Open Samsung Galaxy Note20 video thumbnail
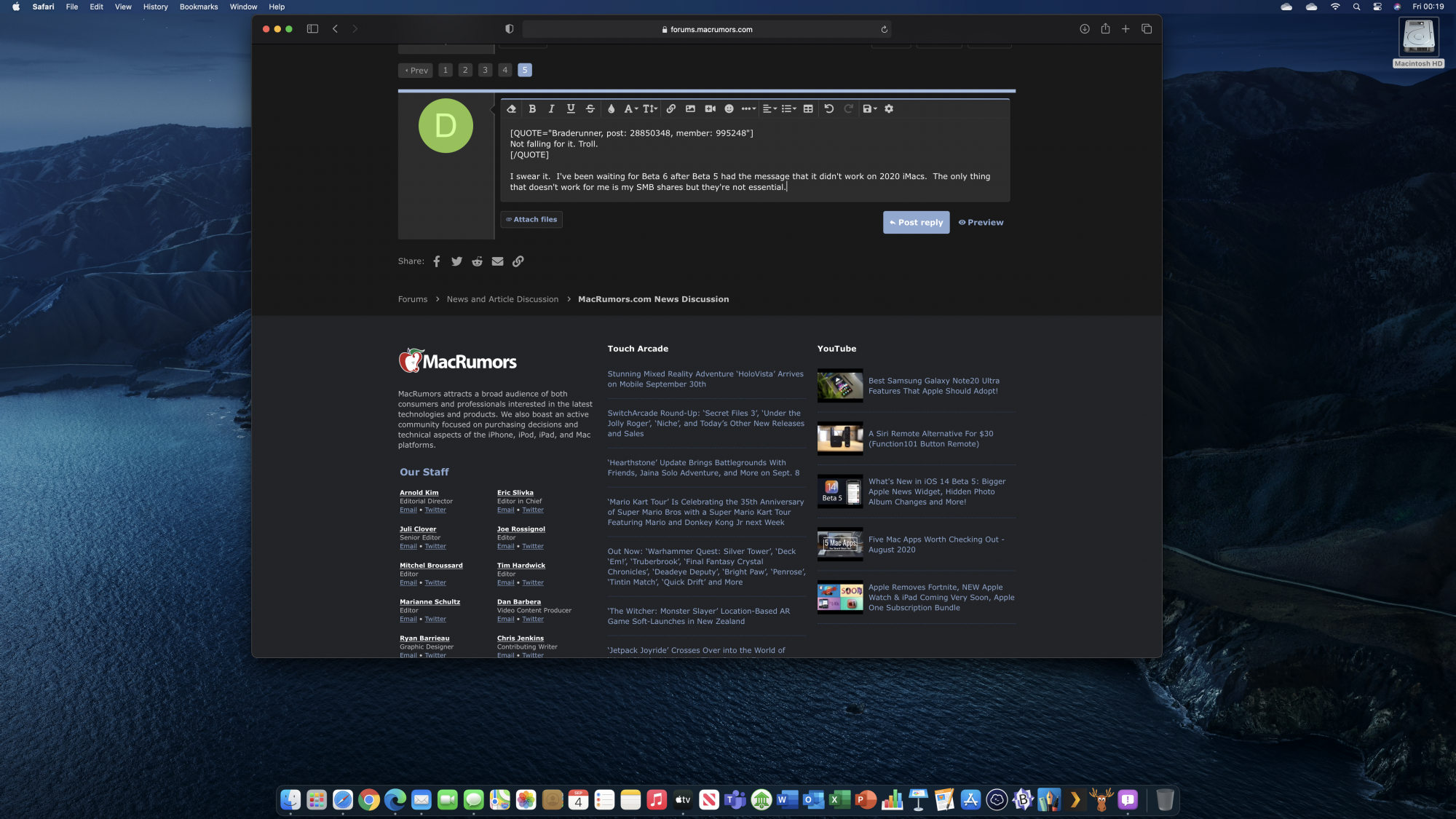The image size is (1456, 819). [x=840, y=386]
